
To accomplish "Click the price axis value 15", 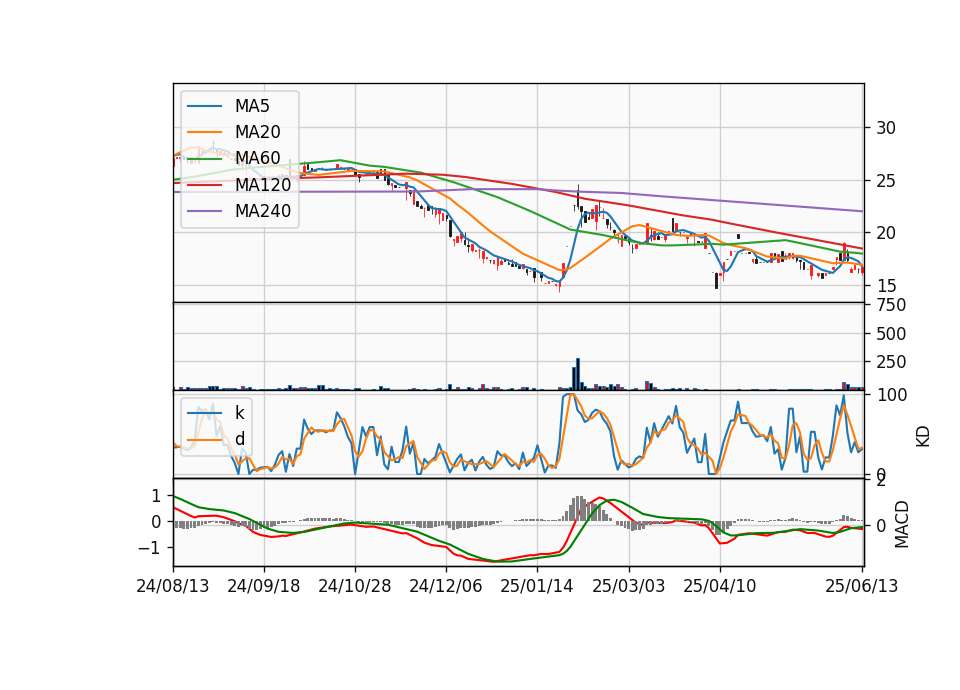I will [886, 286].
